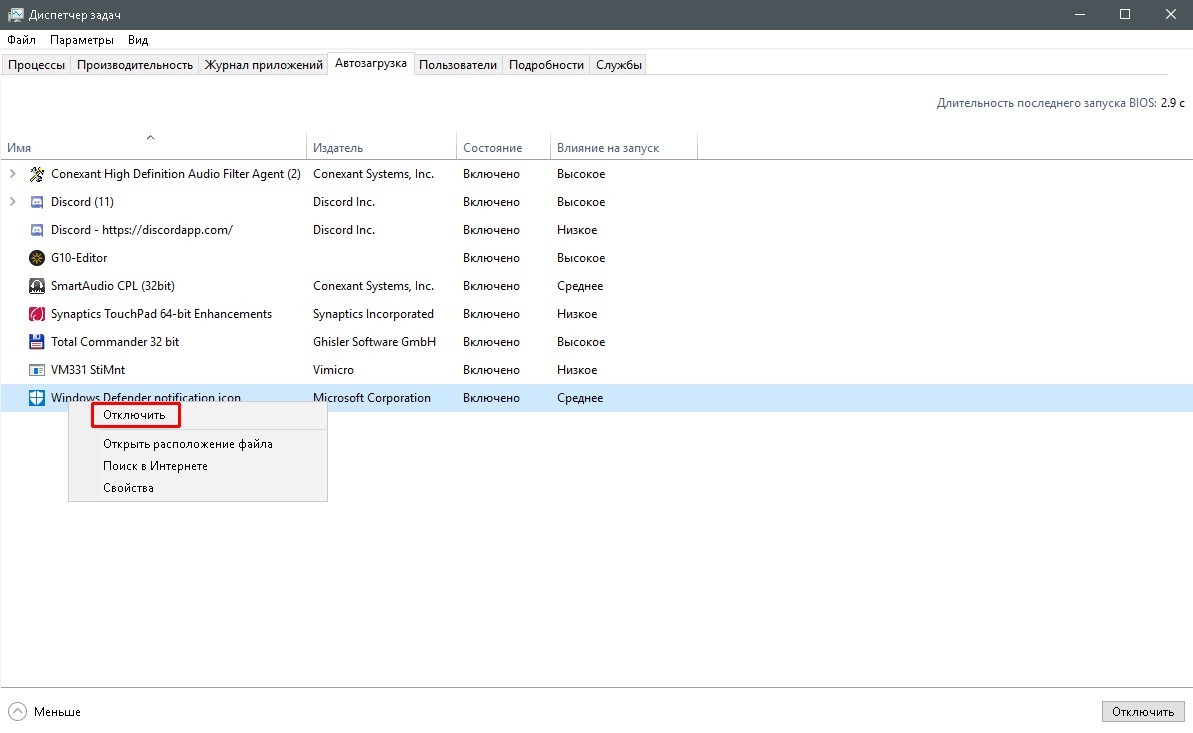Sort by the Издатель column header
Viewport: 1193px width, 733px height.
[x=381, y=148]
